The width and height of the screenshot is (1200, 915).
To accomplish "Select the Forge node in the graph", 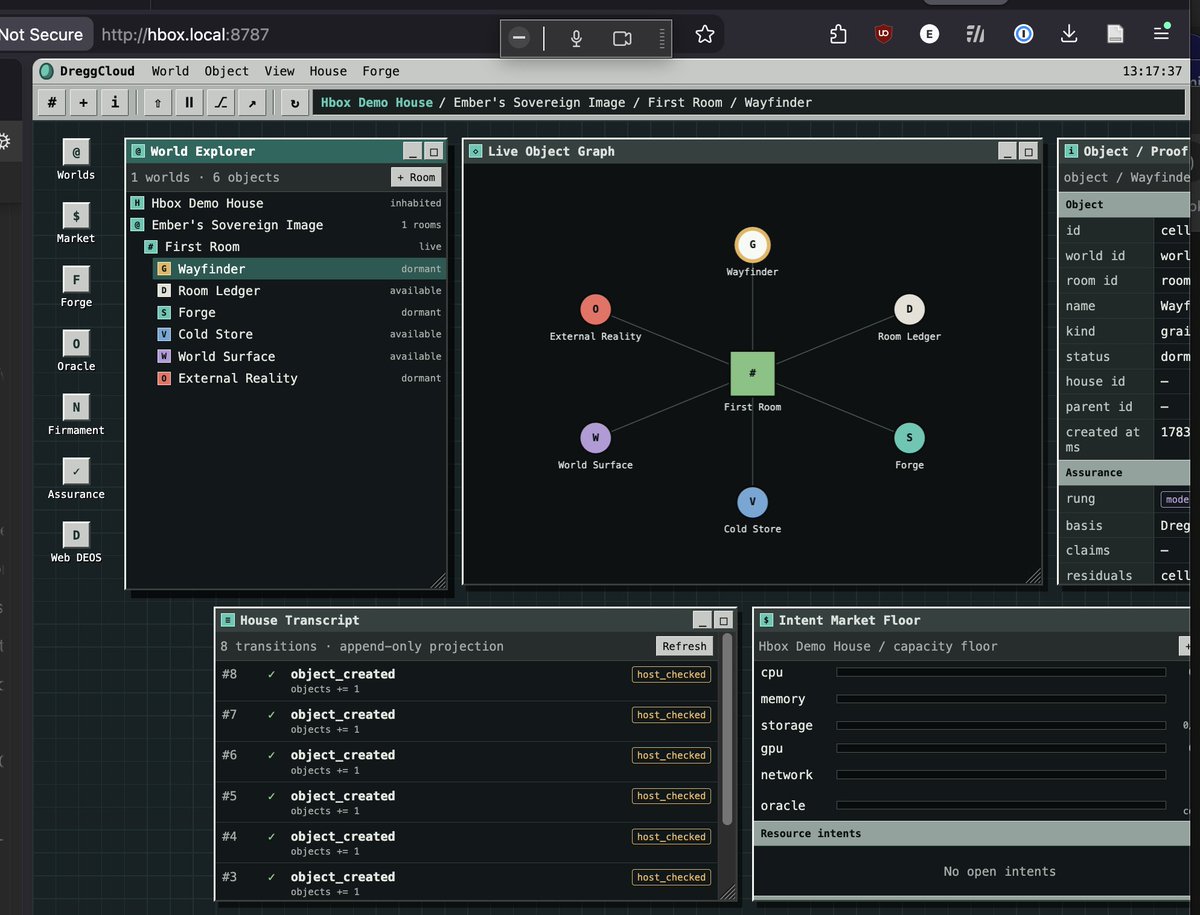I will [x=909, y=438].
